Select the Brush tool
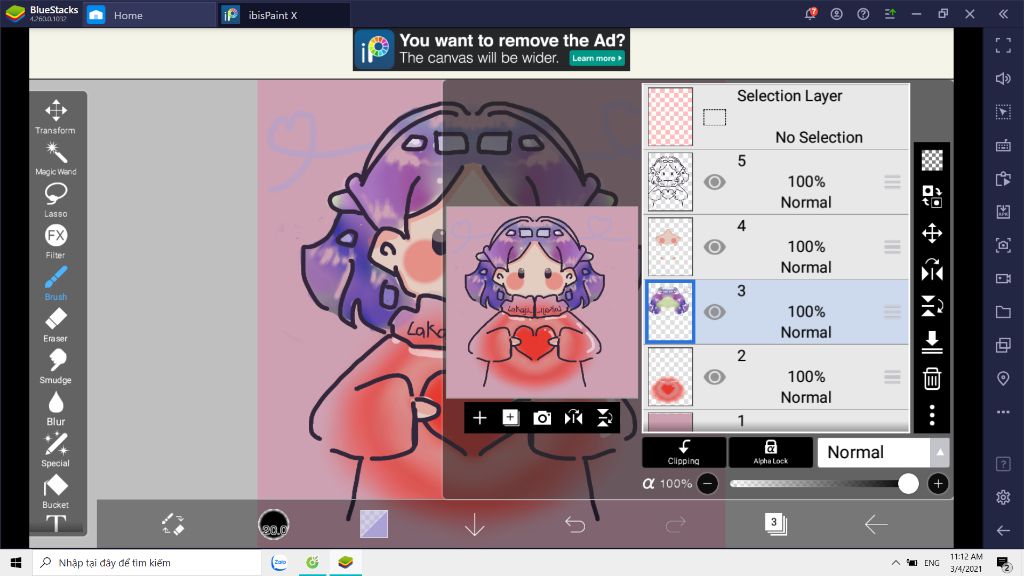Screen dimensions: 1024x576 pyautogui.click(x=56, y=283)
